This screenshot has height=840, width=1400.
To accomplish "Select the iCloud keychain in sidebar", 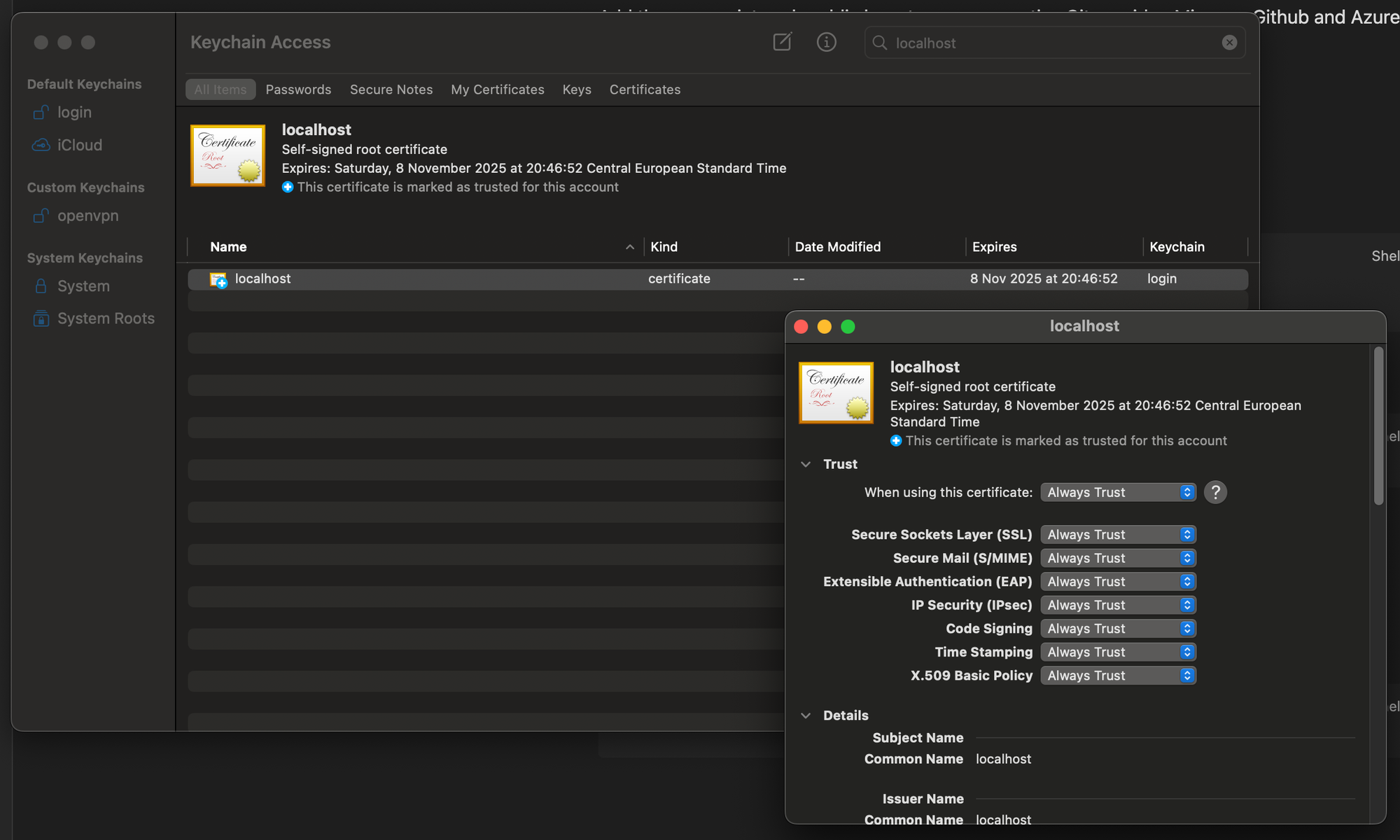I will click(79, 145).
